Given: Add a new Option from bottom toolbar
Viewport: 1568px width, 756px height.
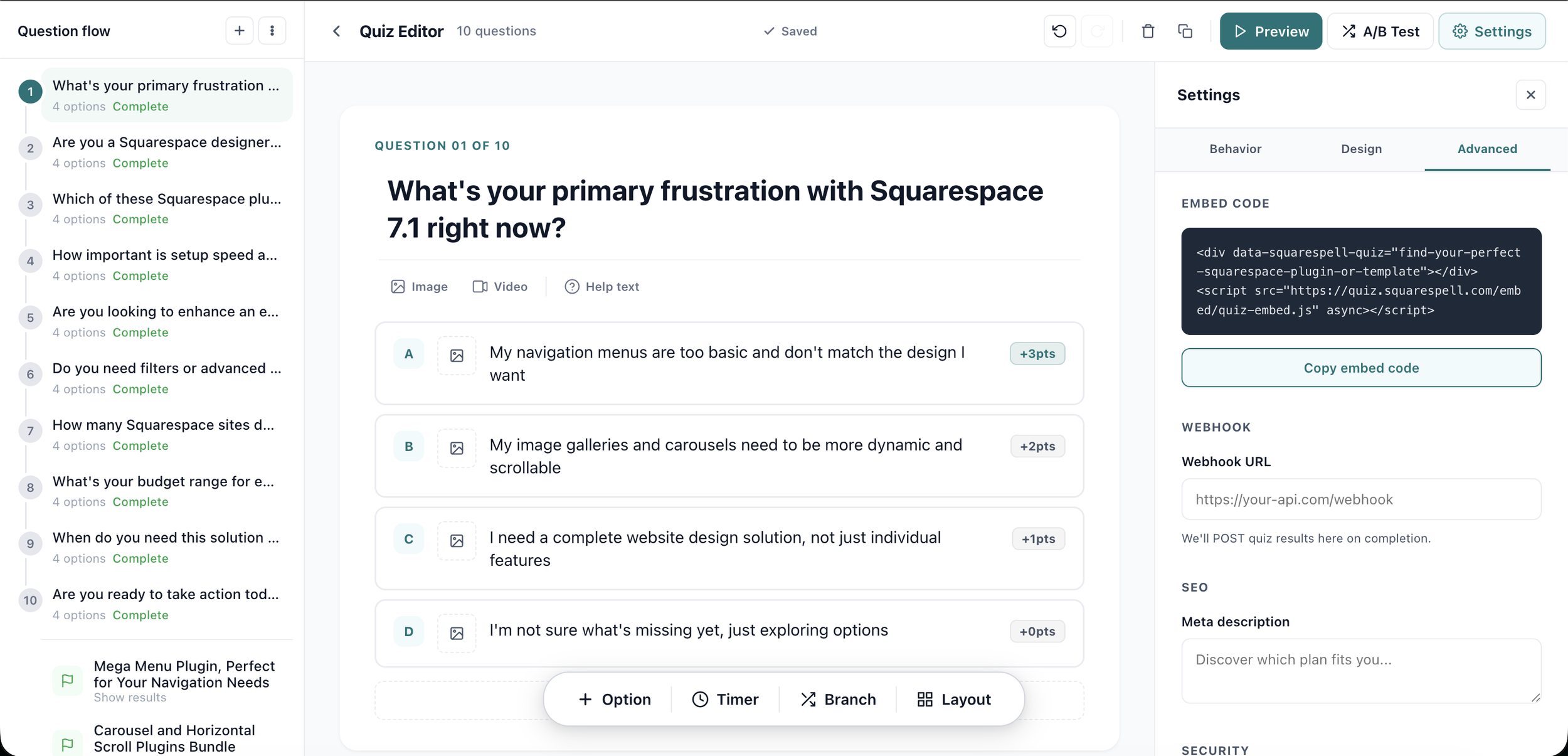Looking at the screenshot, I should click(x=615, y=699).
